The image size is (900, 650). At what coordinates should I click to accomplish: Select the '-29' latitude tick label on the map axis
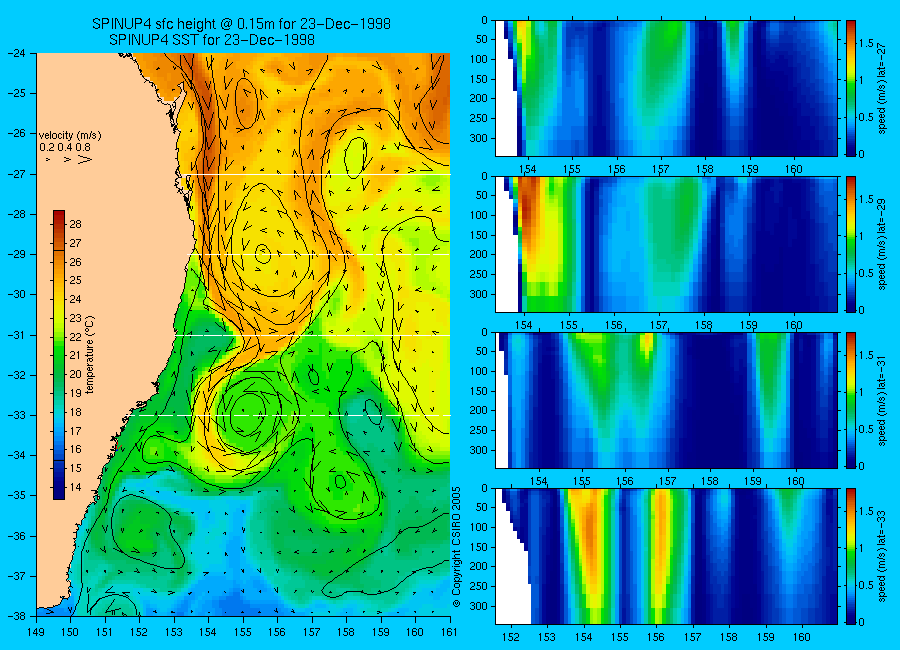[17, 254]
